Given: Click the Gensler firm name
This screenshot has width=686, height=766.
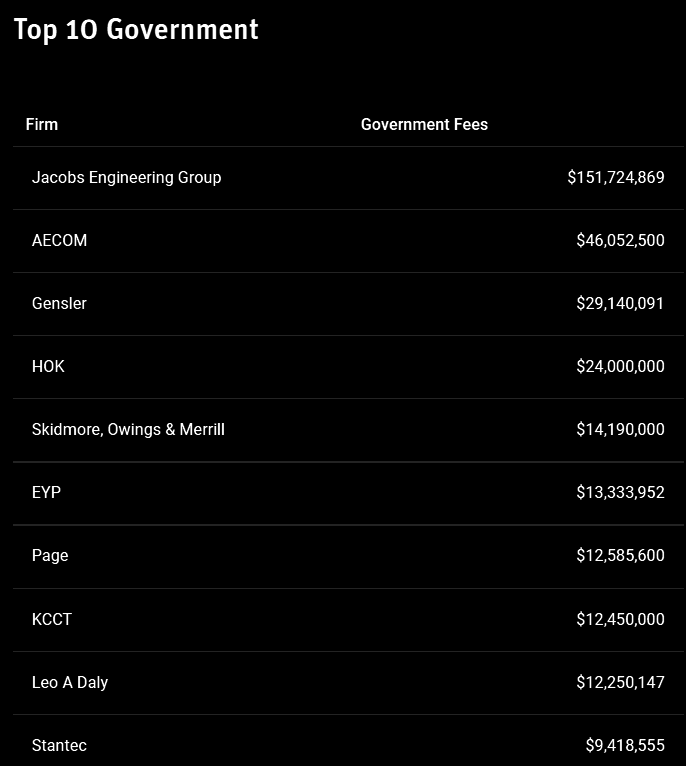Looking at the screenshot, I should point(59,303).
